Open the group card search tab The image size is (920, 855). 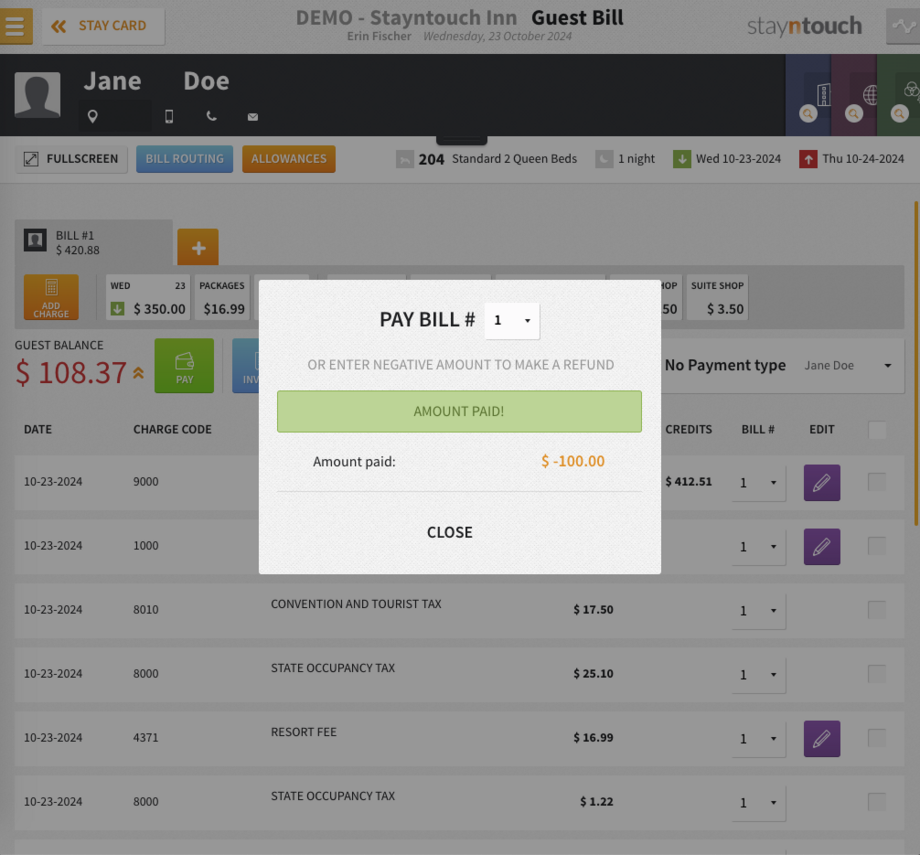point(899,95)
